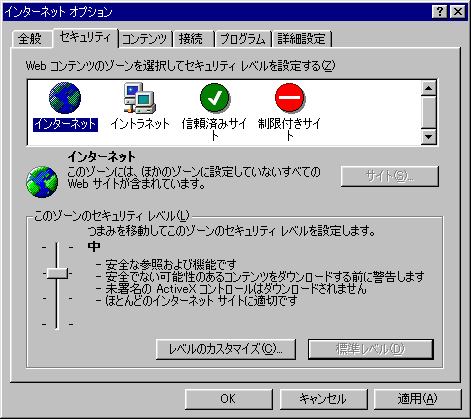Select the 制限付きサイト red stop icon

pos(290,98)
